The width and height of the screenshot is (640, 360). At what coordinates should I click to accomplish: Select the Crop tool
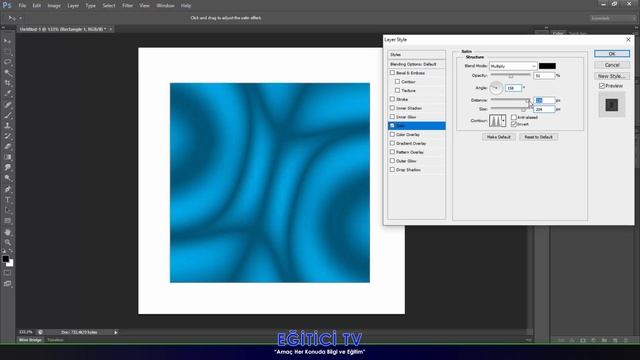(7, 83)
